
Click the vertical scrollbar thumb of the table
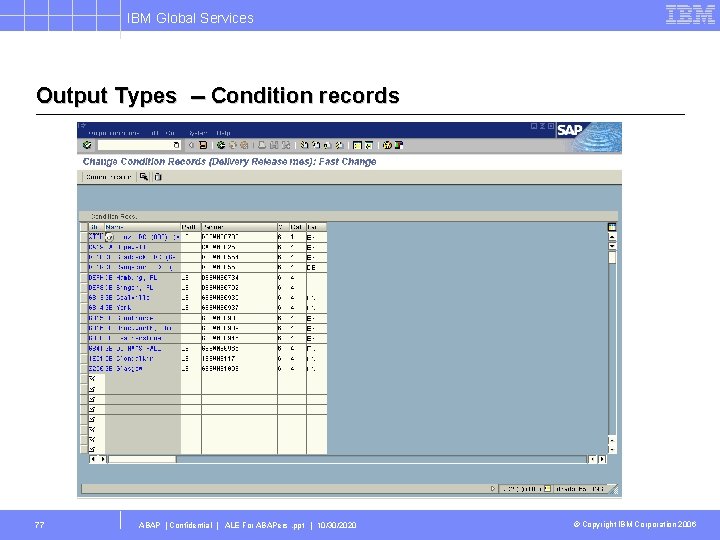click(612, 257)
